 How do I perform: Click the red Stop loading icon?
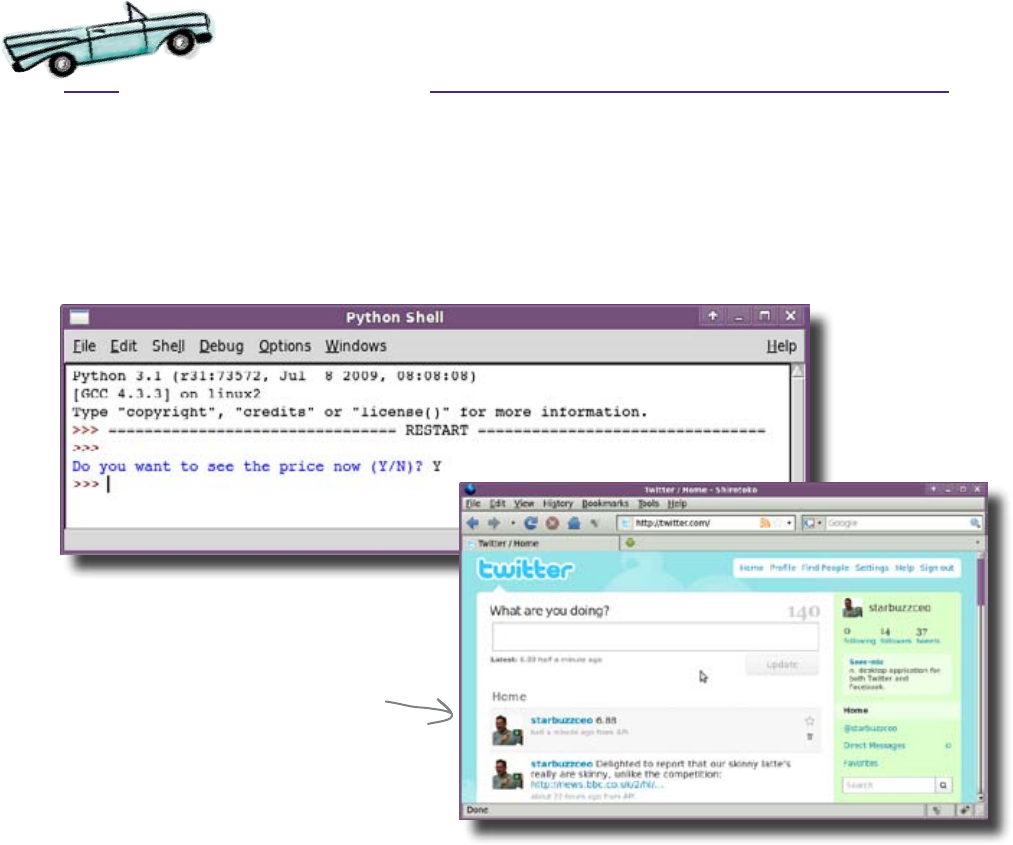point(552,523)
